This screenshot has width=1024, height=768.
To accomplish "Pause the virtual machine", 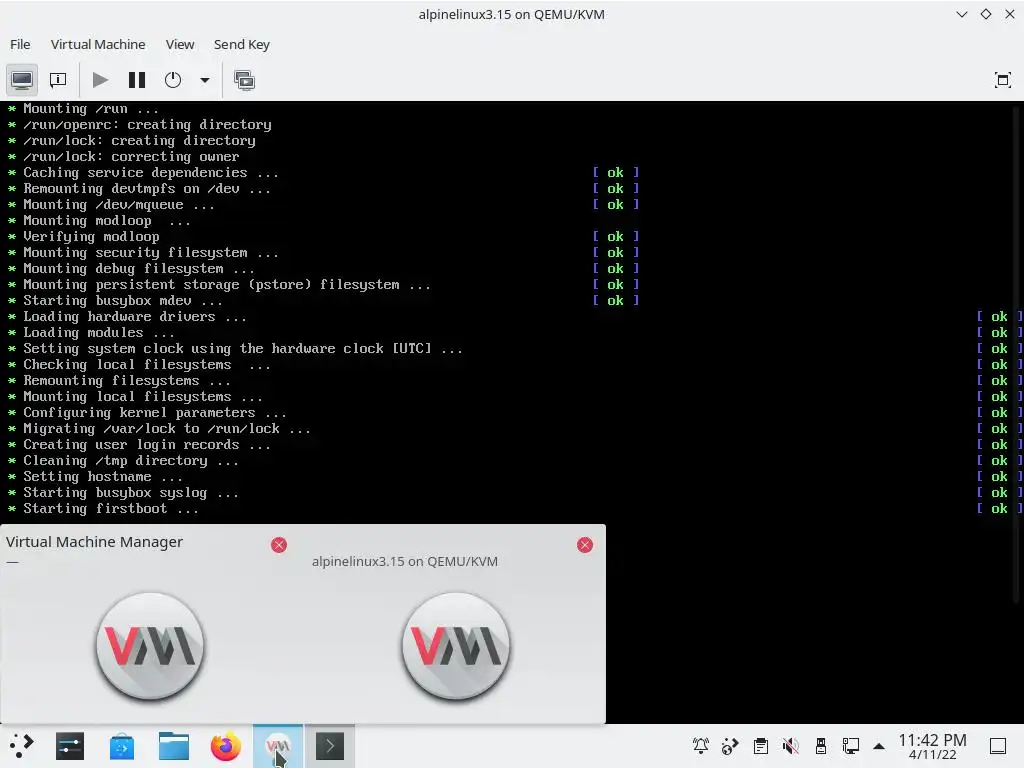I will (136, 80).
